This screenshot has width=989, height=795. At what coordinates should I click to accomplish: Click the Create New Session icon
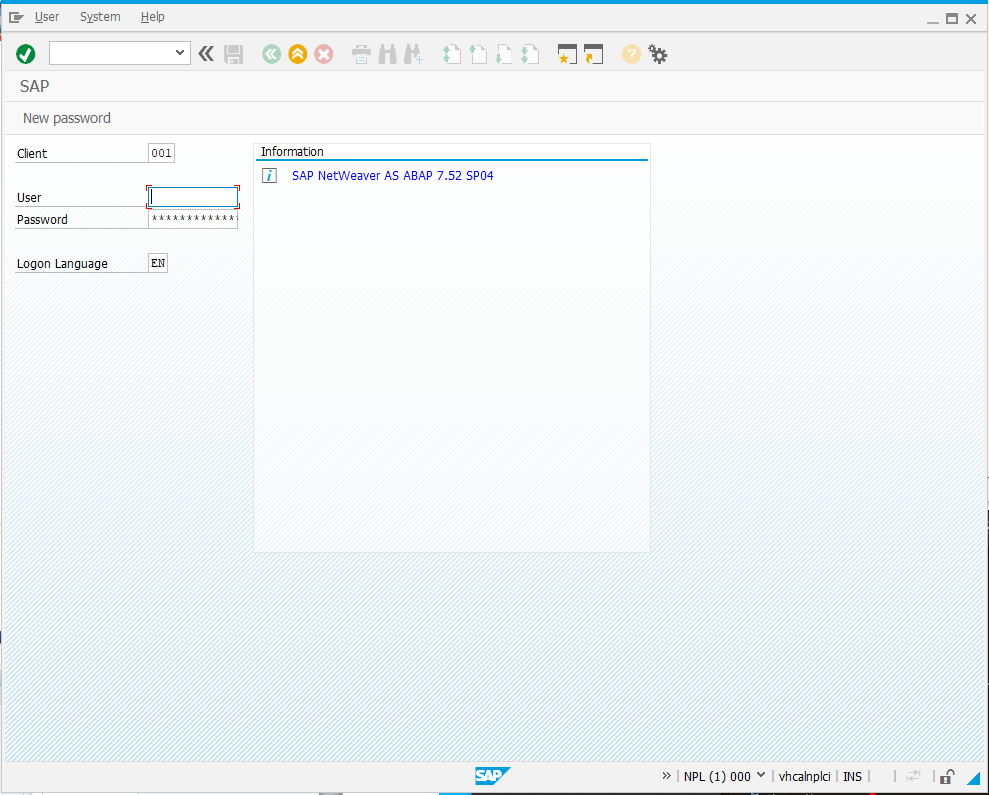point(567,54)
